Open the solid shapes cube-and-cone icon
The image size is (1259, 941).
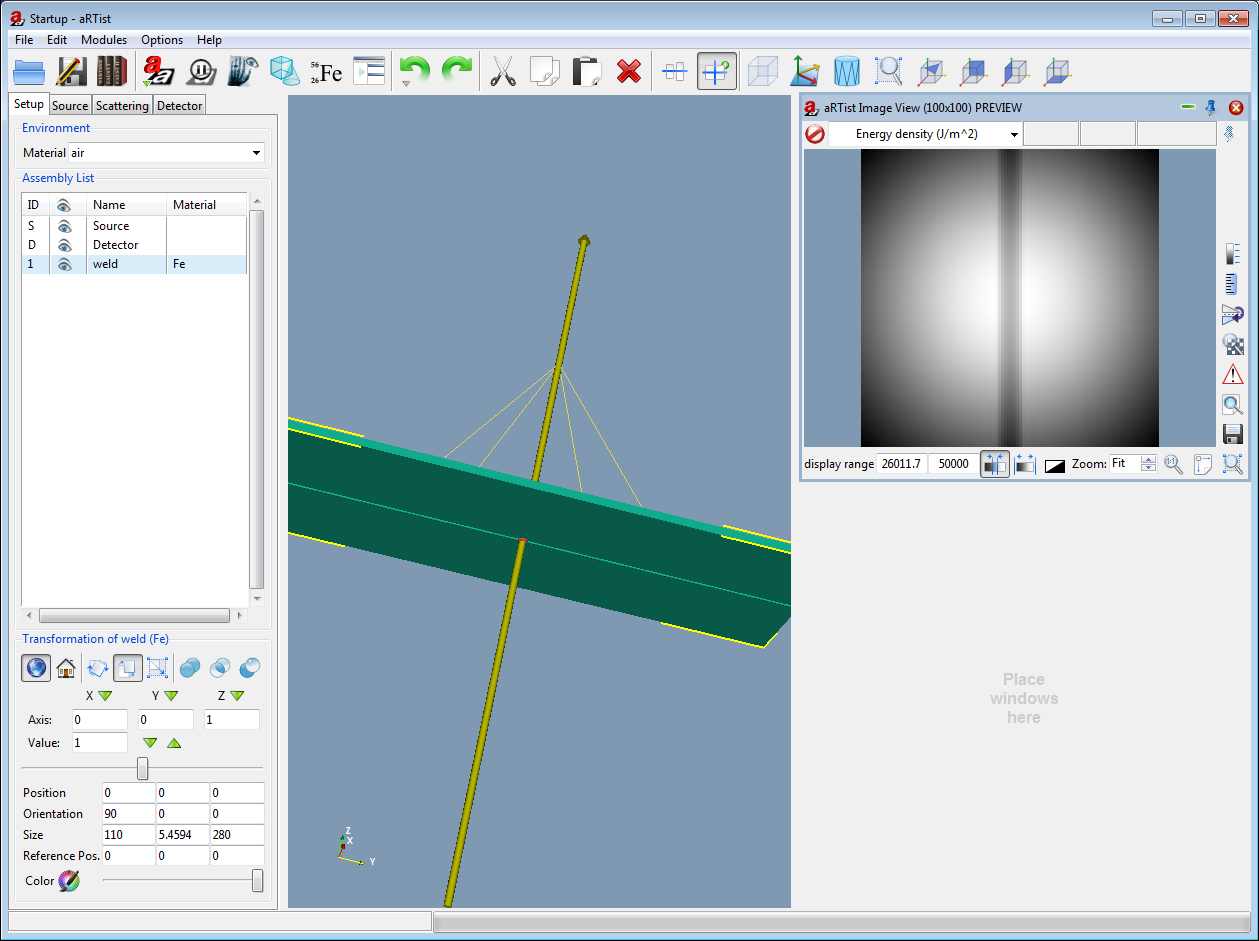[284, 71]
